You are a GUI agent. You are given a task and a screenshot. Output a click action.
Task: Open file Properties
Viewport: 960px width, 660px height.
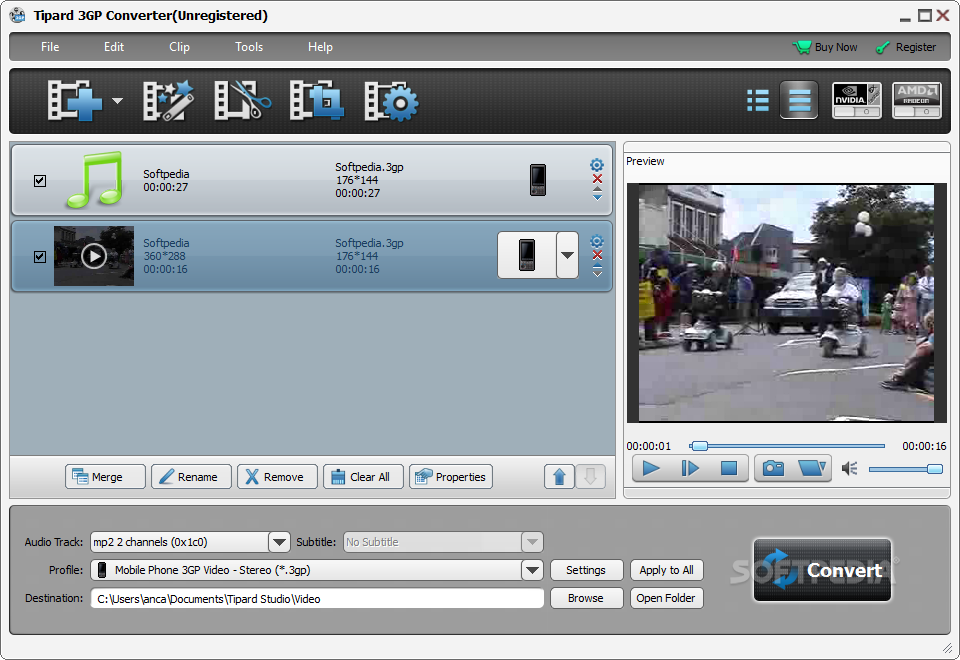coord(451,477)
